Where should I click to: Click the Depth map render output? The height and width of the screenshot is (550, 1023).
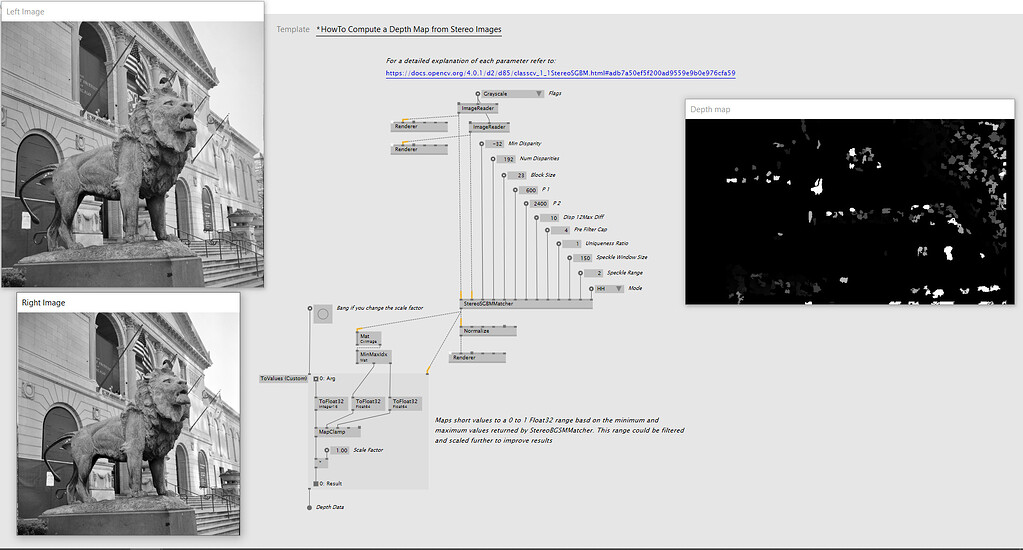(x=850, y=211)
